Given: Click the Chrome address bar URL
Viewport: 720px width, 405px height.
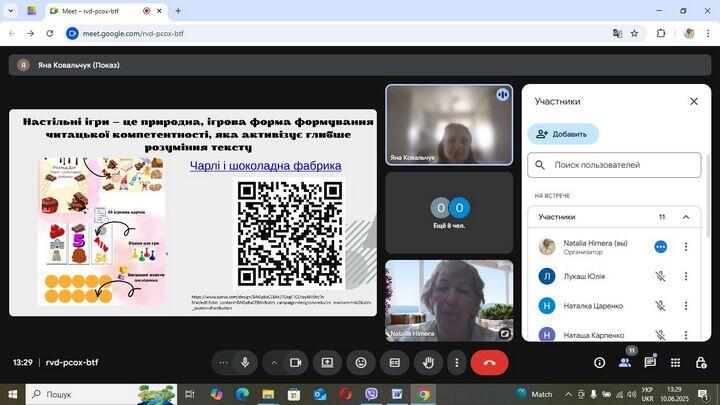Looking at the screenshot, I should coord(133,34).
